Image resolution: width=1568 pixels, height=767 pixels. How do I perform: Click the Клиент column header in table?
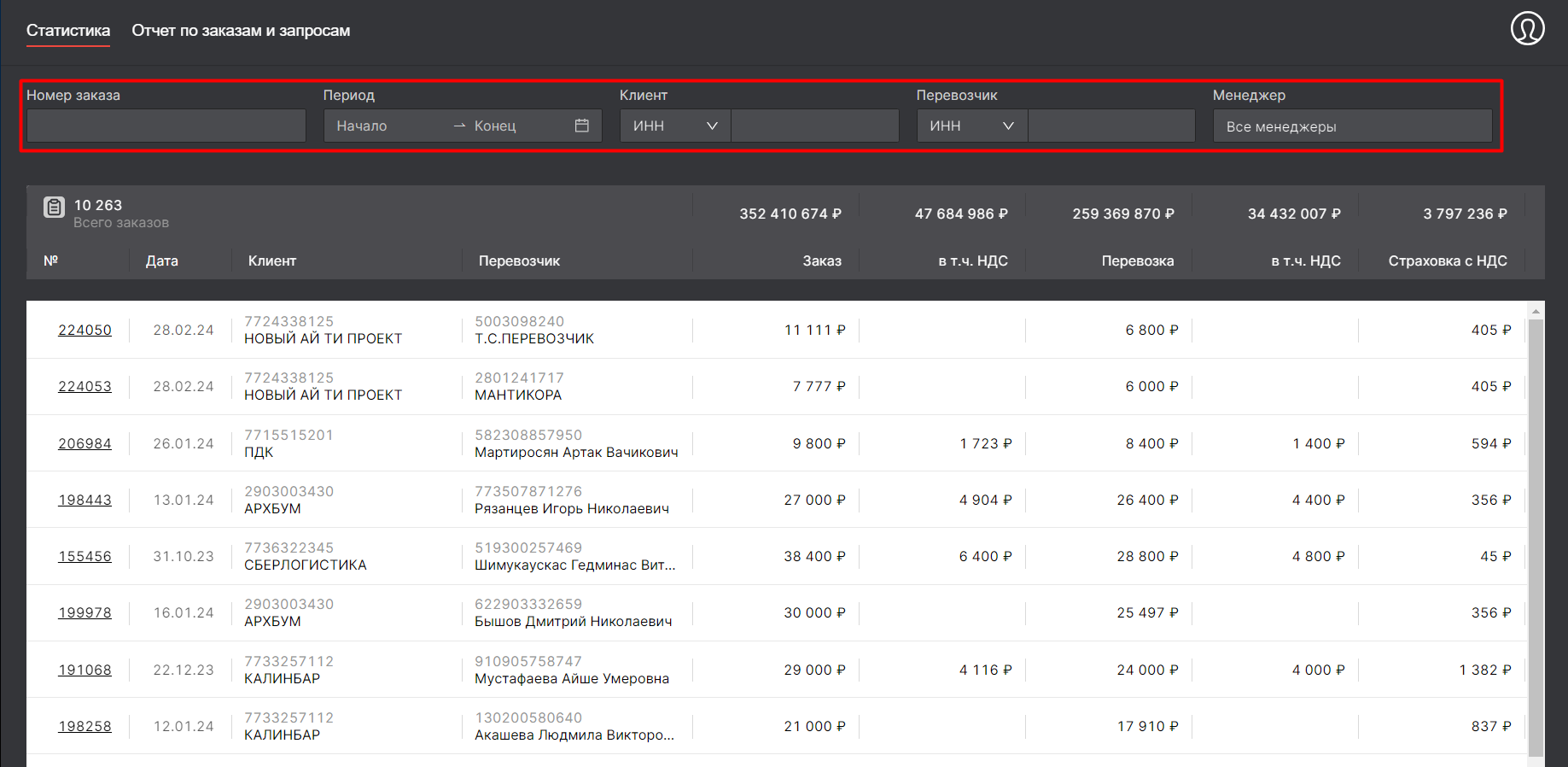[272, 261]
